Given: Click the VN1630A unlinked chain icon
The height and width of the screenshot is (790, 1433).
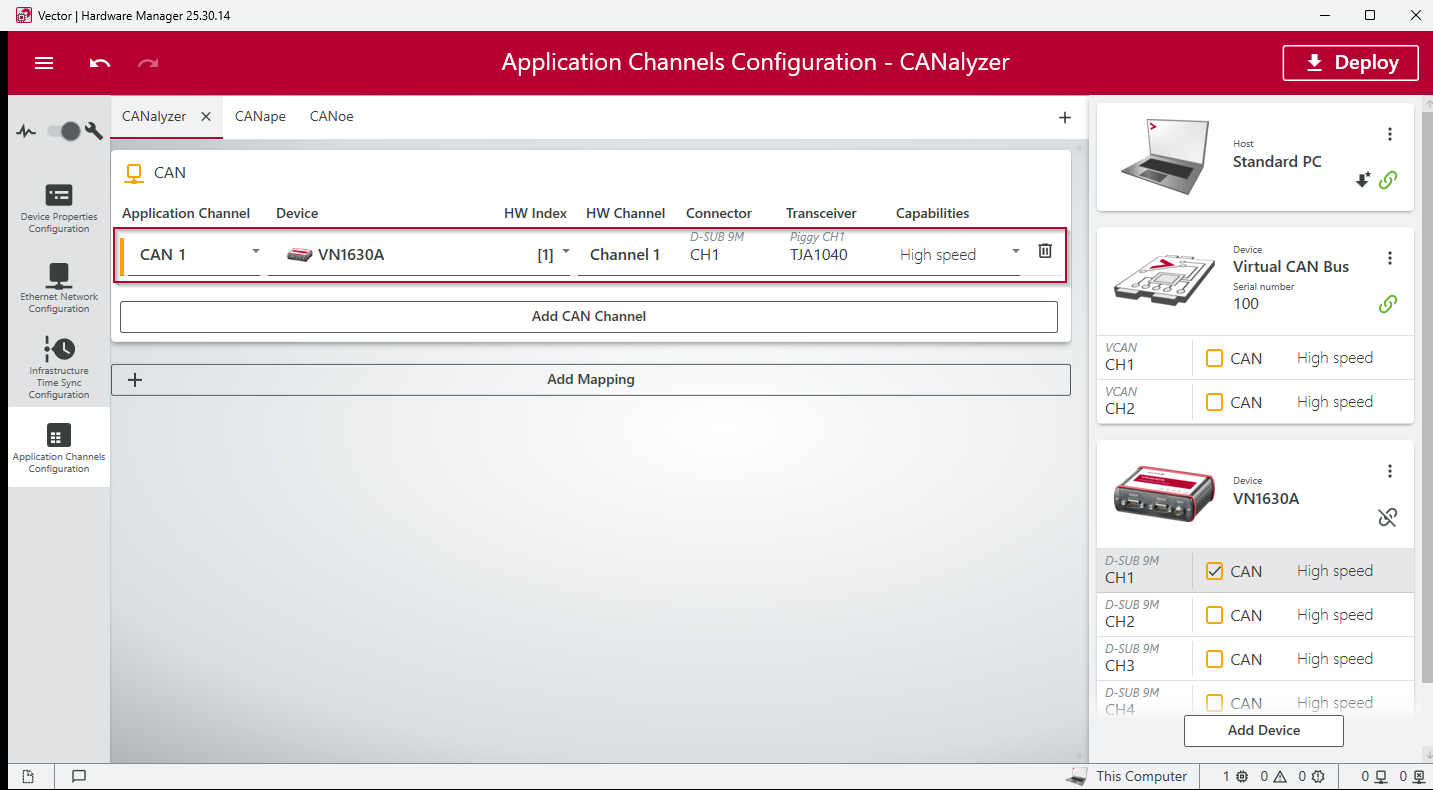Looking at the screenshot, I should [1387, 517].
